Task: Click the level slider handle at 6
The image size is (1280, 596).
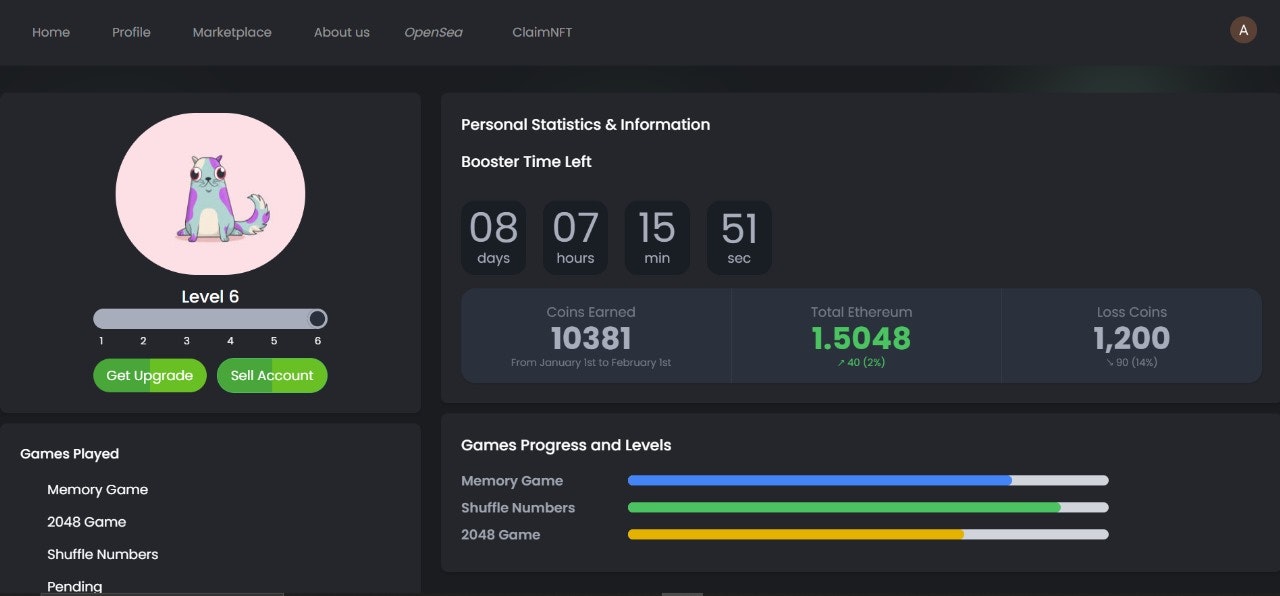Action: tap(317, 319)
